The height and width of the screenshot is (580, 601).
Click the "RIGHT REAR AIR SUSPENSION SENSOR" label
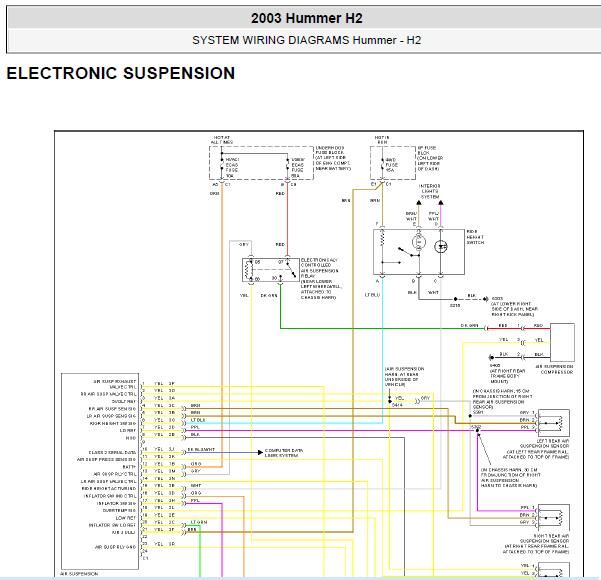point(536,544)
